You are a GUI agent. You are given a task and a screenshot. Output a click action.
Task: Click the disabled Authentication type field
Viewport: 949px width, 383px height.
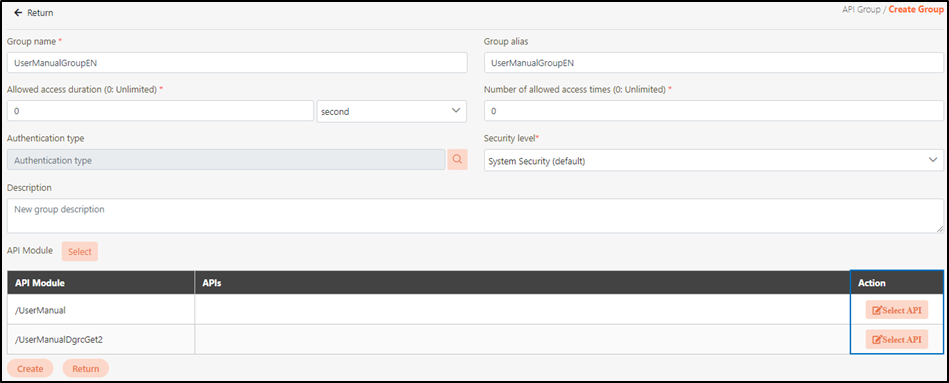226,160
